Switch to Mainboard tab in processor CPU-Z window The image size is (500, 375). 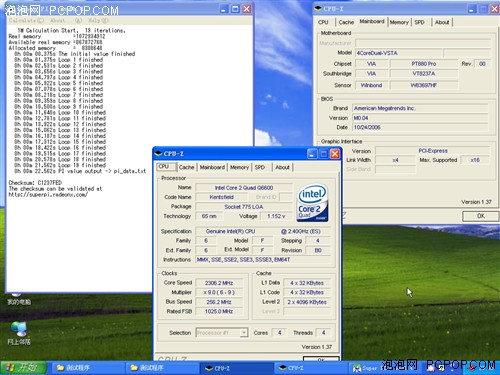[x=212, y=167]
